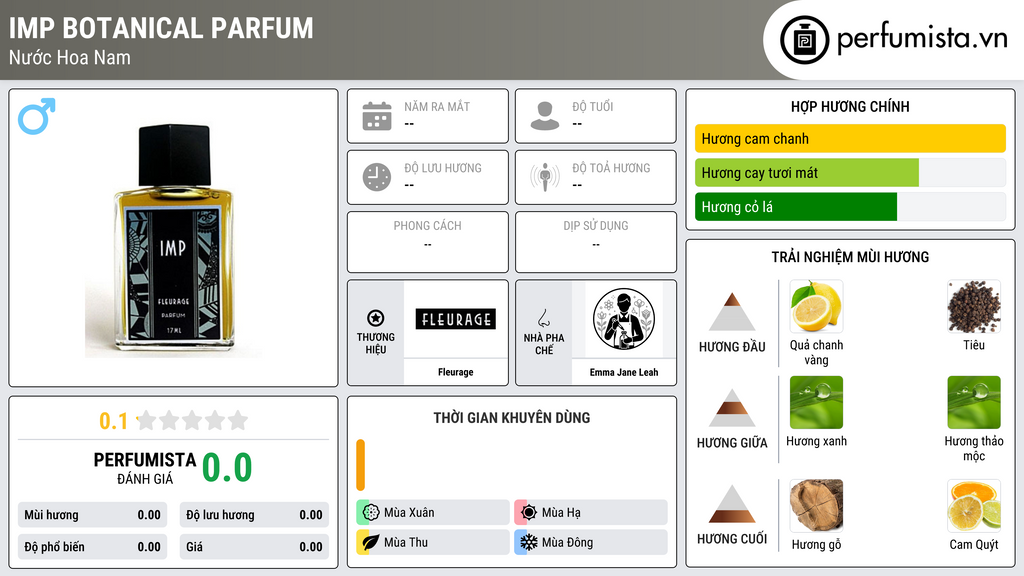Click the first rating star
1024x576 pixels.
(x=147, y=420)
